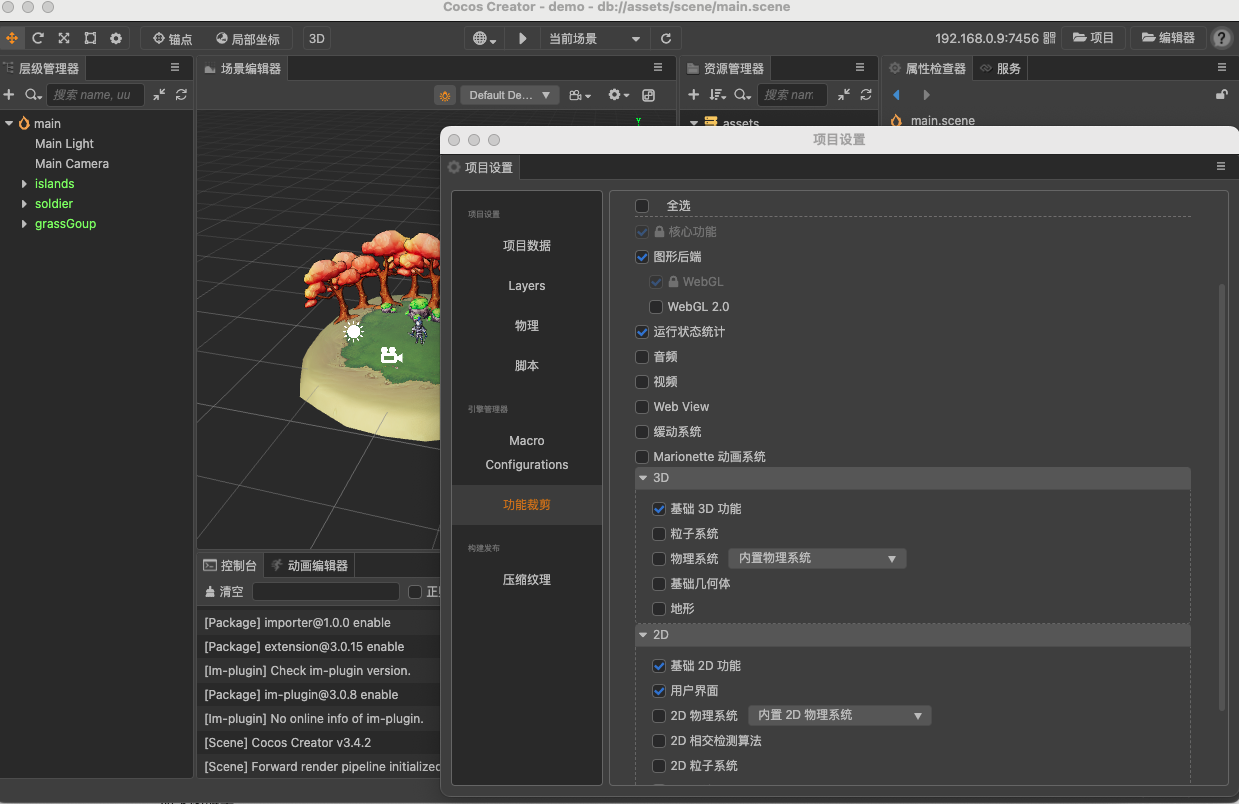Open 压缩纹理 settings section
The height and width of the screenshot is (804, 1239).
click(x=527, y=580)
